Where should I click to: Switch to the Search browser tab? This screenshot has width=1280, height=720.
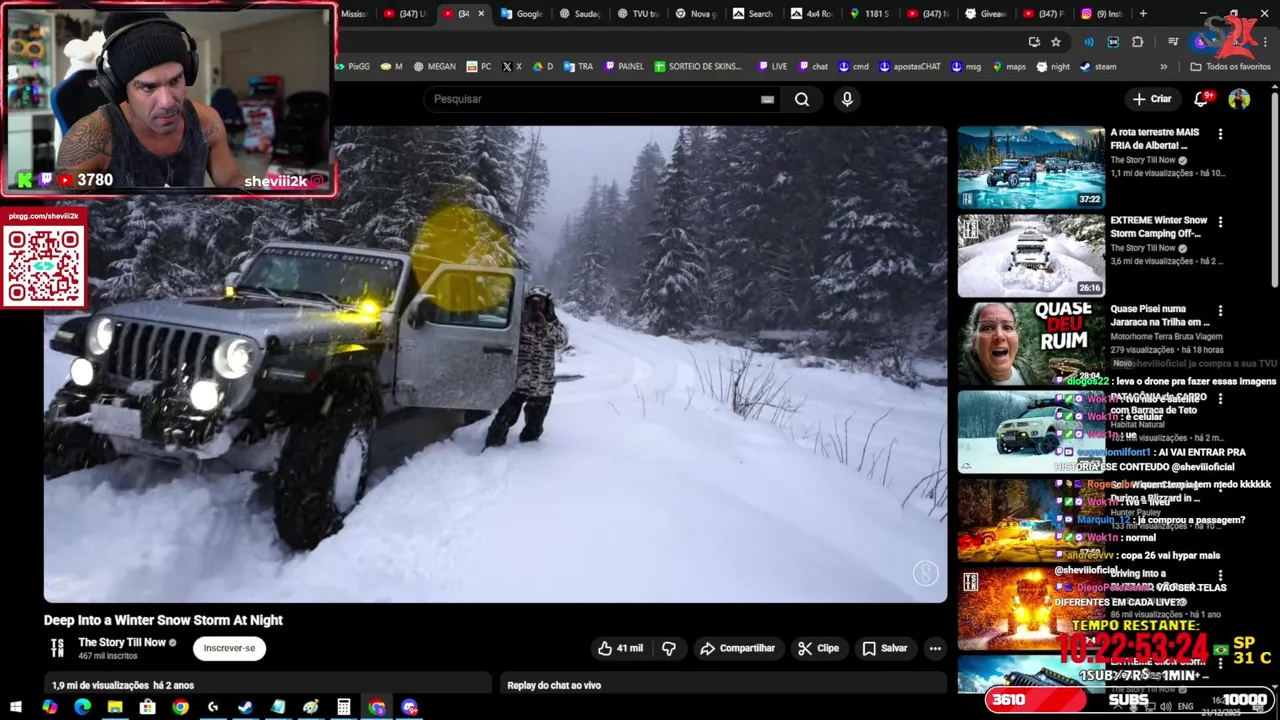pos(753,13)
